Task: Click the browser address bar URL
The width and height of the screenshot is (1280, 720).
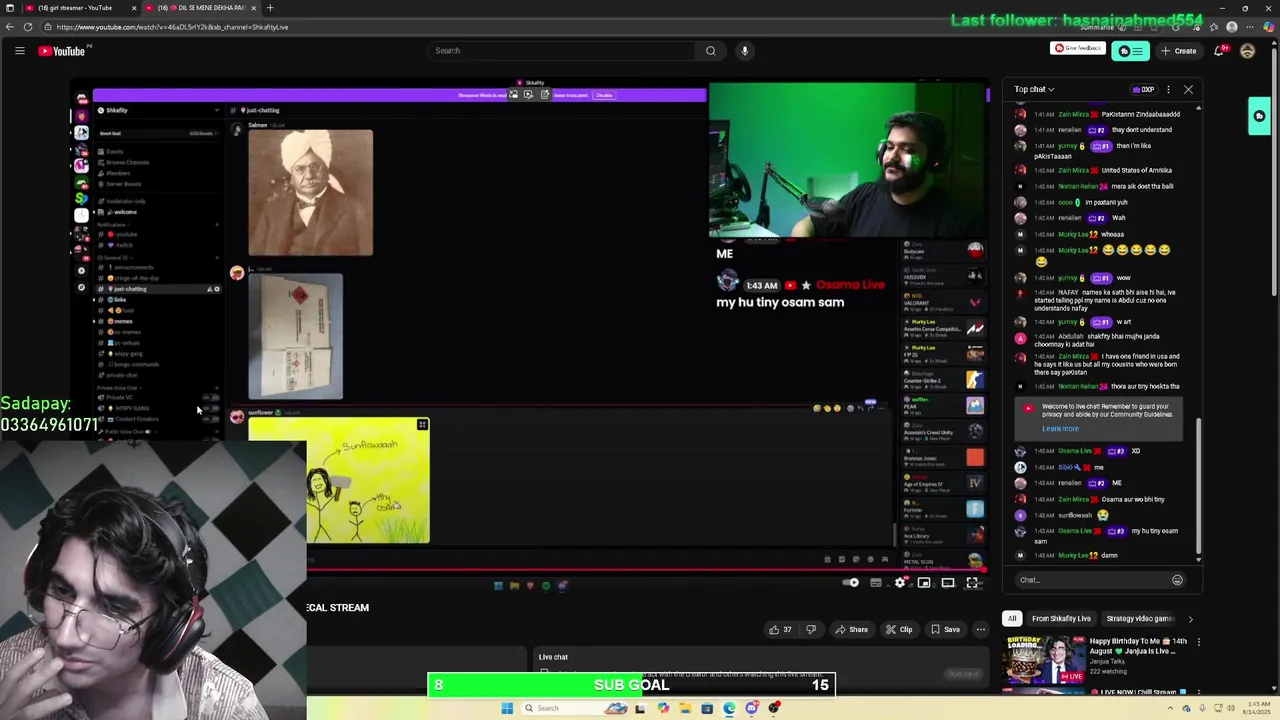Action: pos(172,27)
